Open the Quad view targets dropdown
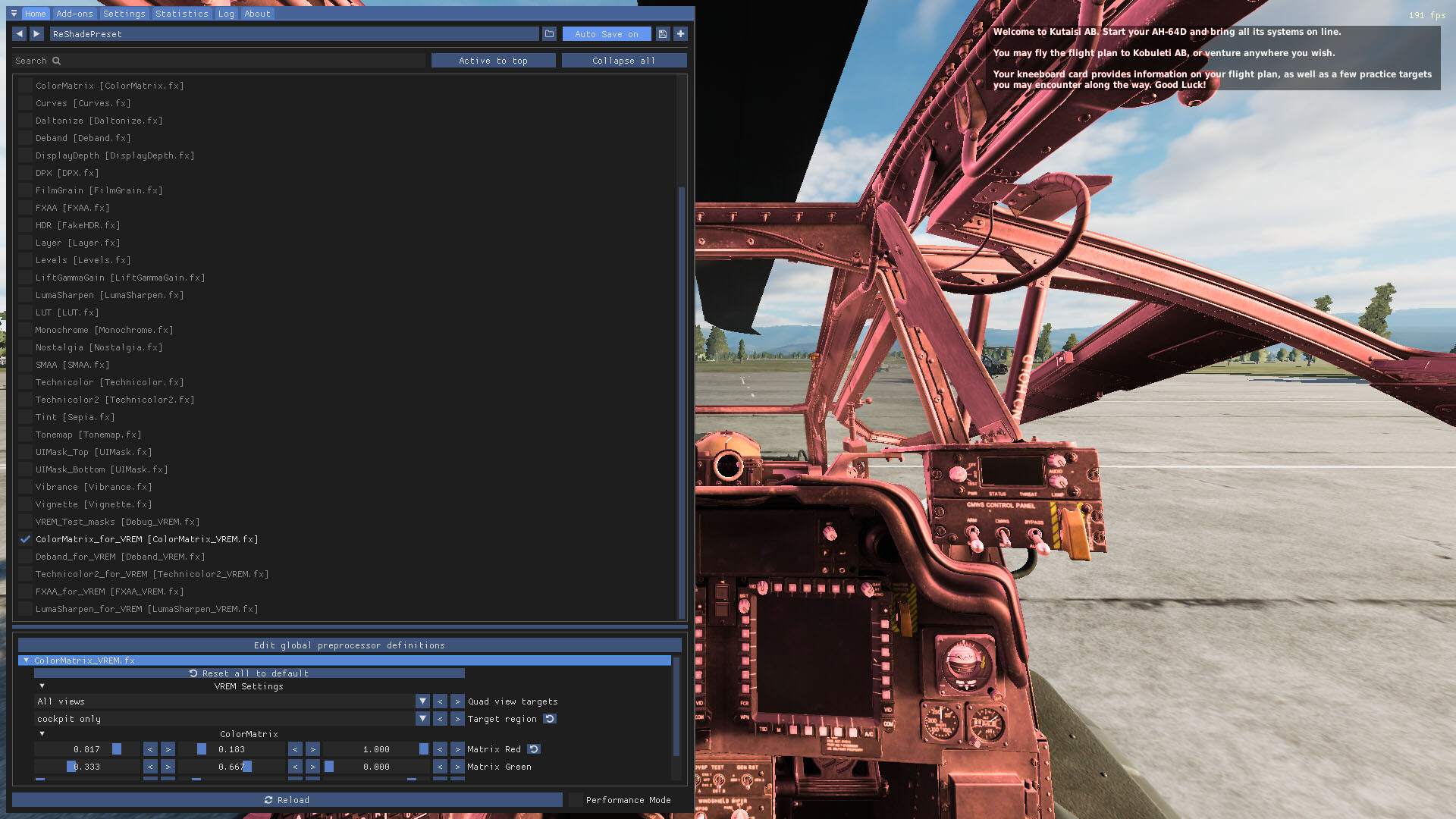1456x819 pixels. click(422, 701)
